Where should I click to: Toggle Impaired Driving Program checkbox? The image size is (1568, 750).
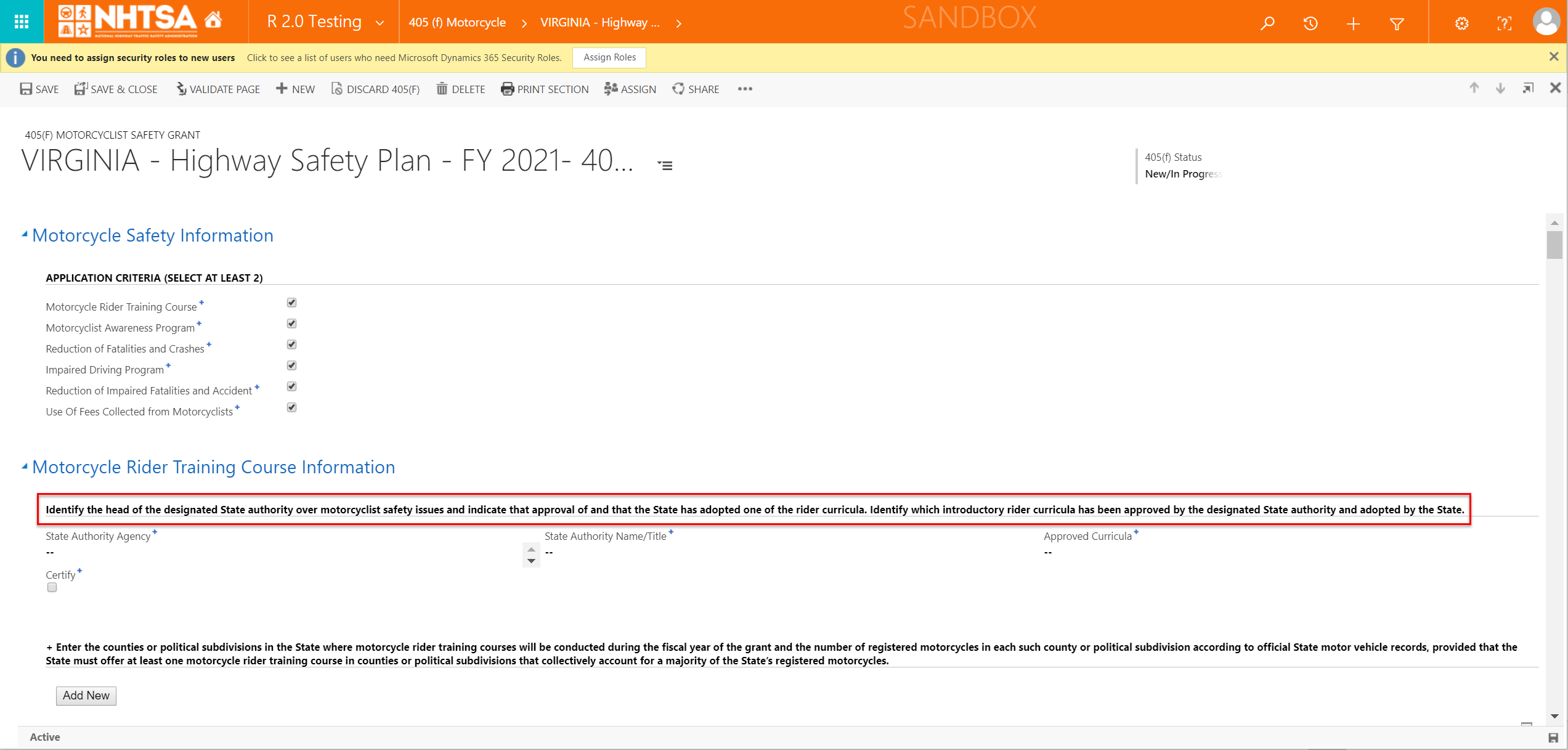coord(291,365)
